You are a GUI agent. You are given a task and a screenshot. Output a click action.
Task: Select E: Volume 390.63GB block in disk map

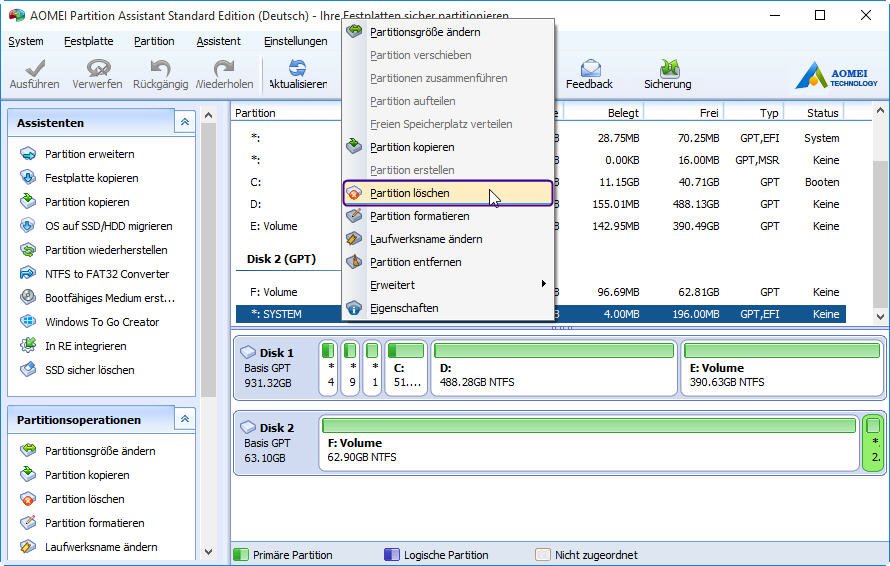tap(782, 367)
